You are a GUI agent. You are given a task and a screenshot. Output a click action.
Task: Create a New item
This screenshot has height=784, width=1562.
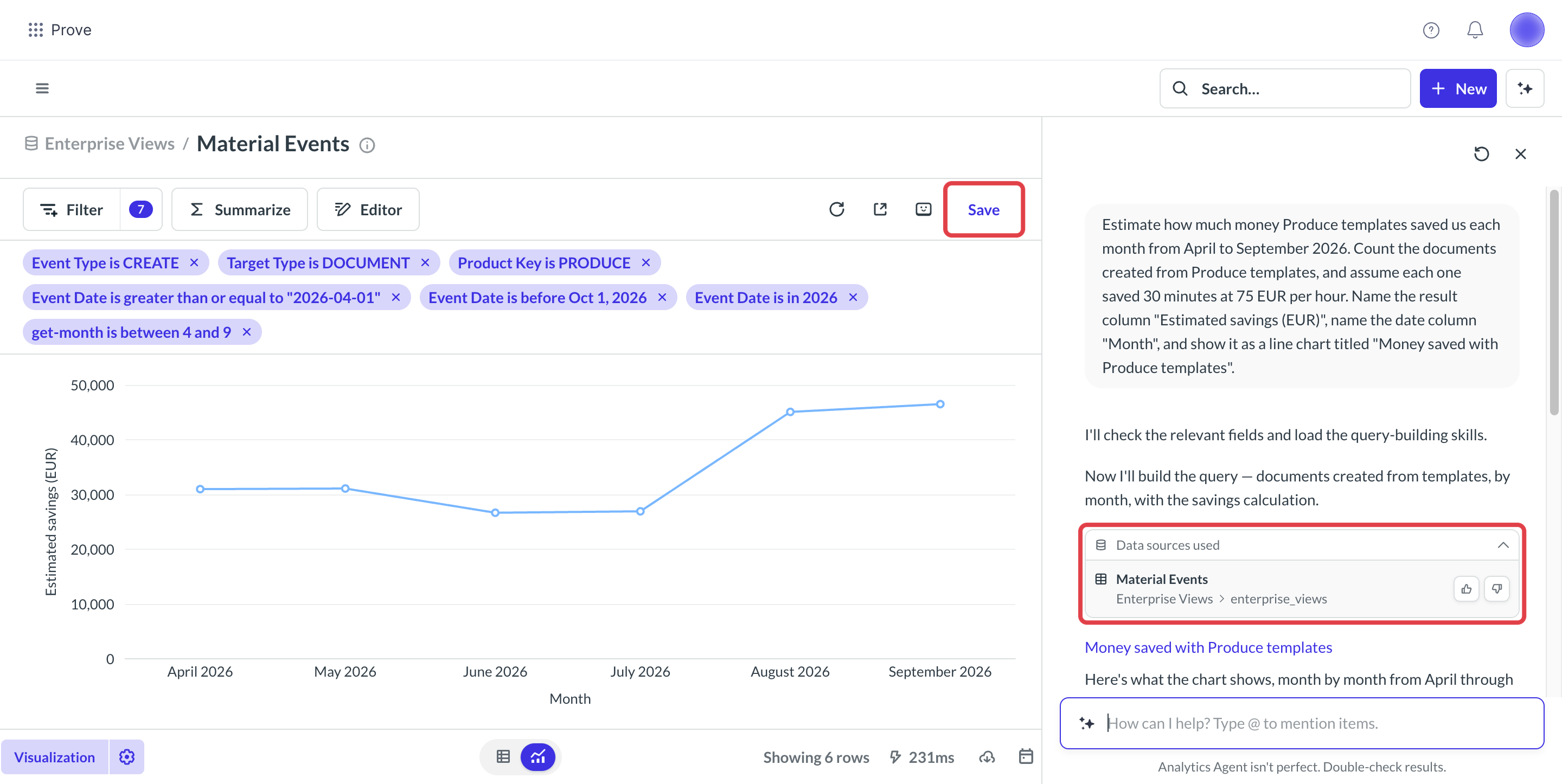[x=1458, y=88]
